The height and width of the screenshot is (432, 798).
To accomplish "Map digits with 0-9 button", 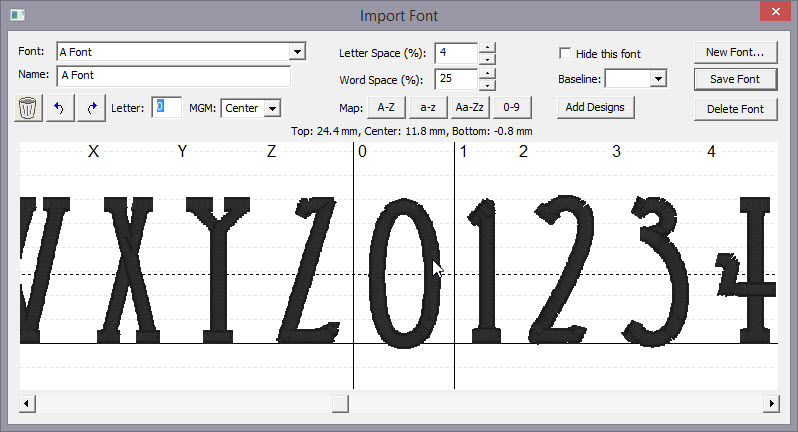I will pyautogui.click(x=511, y=106).
